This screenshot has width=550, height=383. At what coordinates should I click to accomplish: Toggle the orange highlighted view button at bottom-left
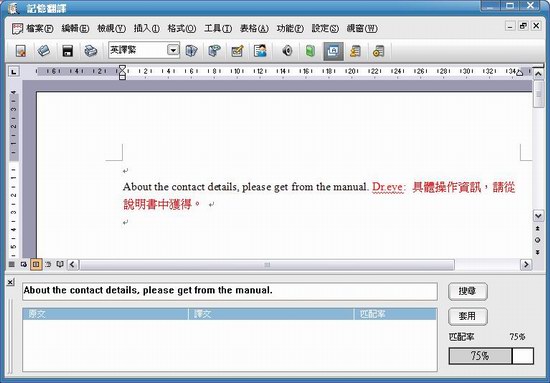pos(36,264)
